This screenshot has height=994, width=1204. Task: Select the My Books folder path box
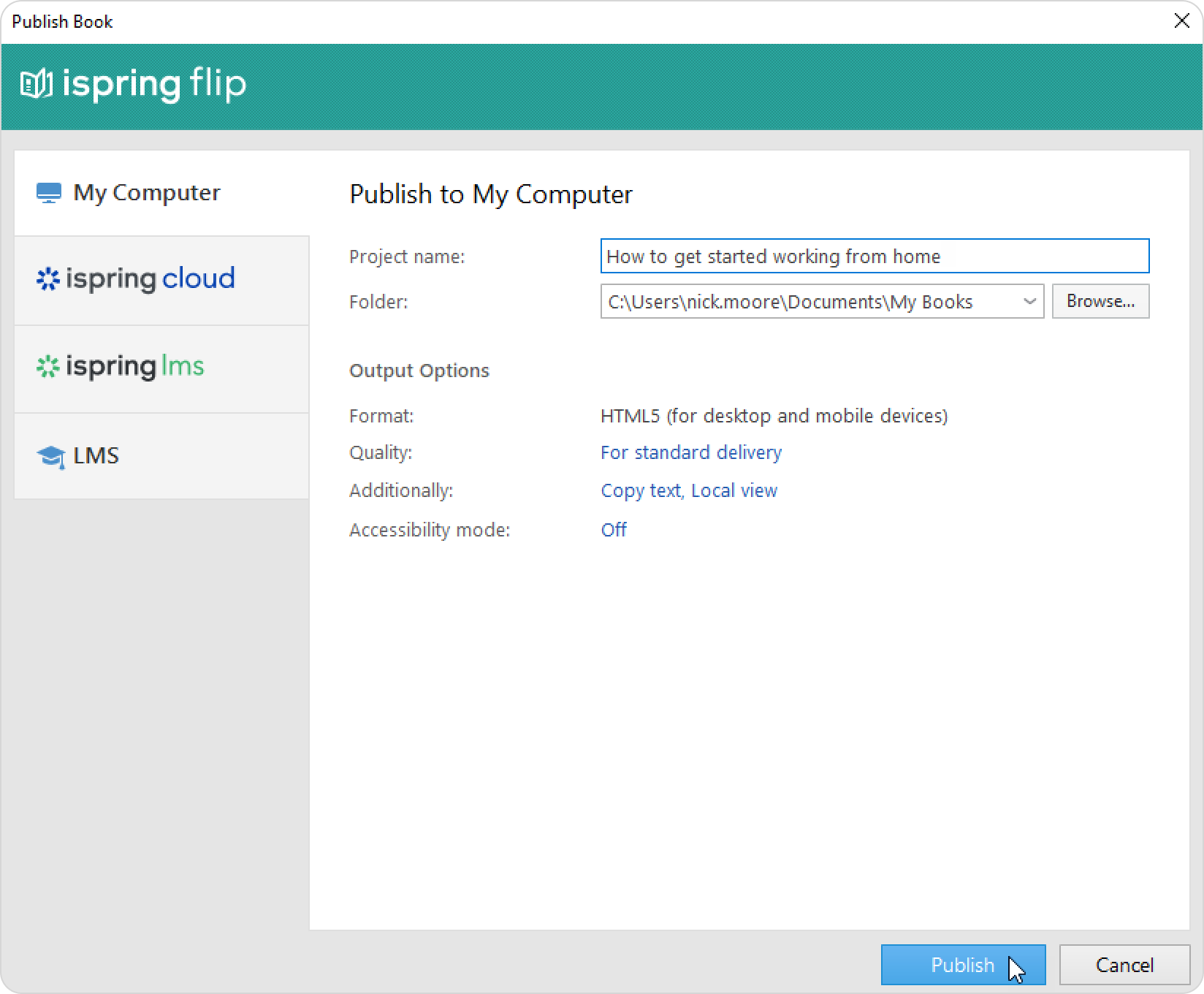[x=811, y=302]
